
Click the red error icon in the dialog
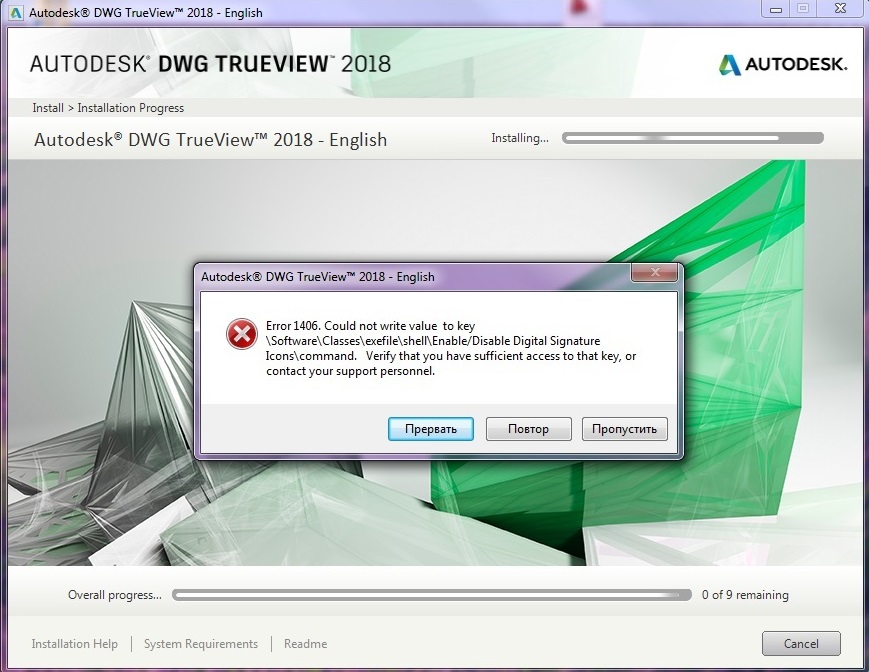242,334
